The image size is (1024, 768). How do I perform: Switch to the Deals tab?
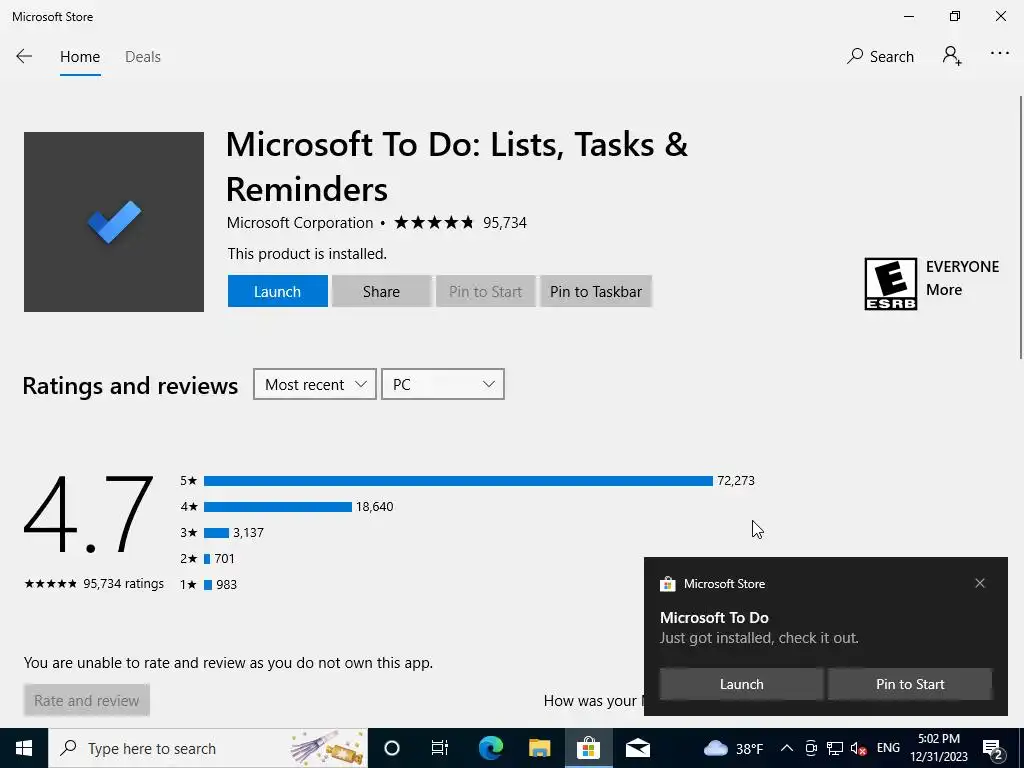(x=143, y=57)
